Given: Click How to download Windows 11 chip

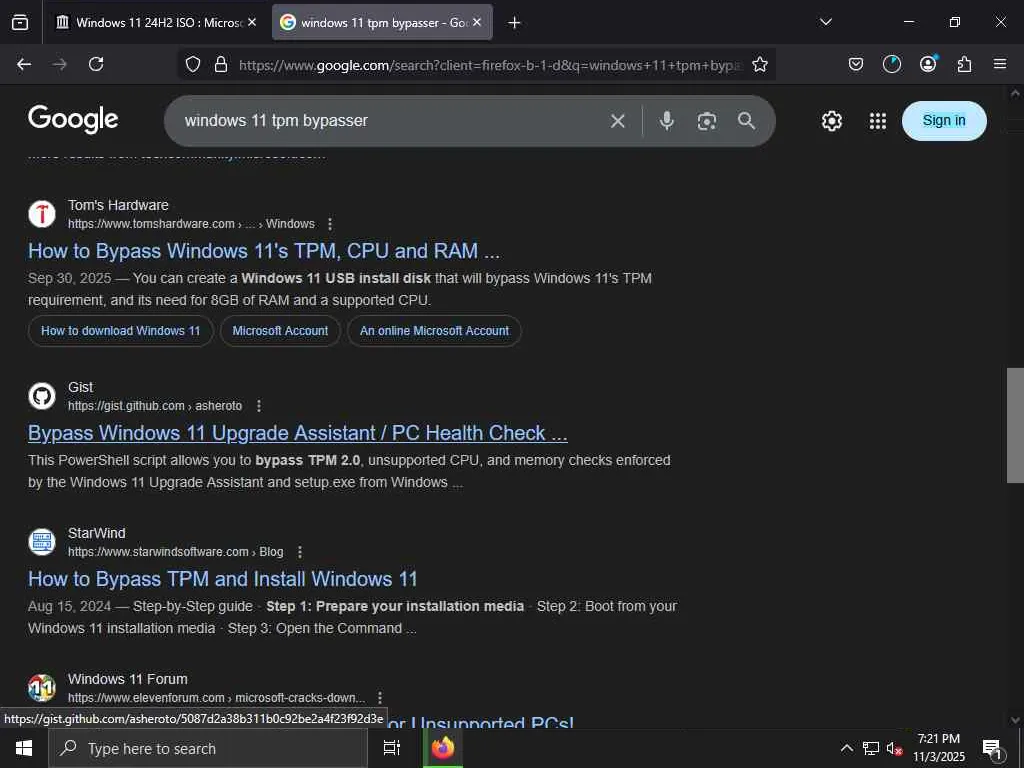Looking at the screenshot, I should pyautogui.click(x=121, y=331).
